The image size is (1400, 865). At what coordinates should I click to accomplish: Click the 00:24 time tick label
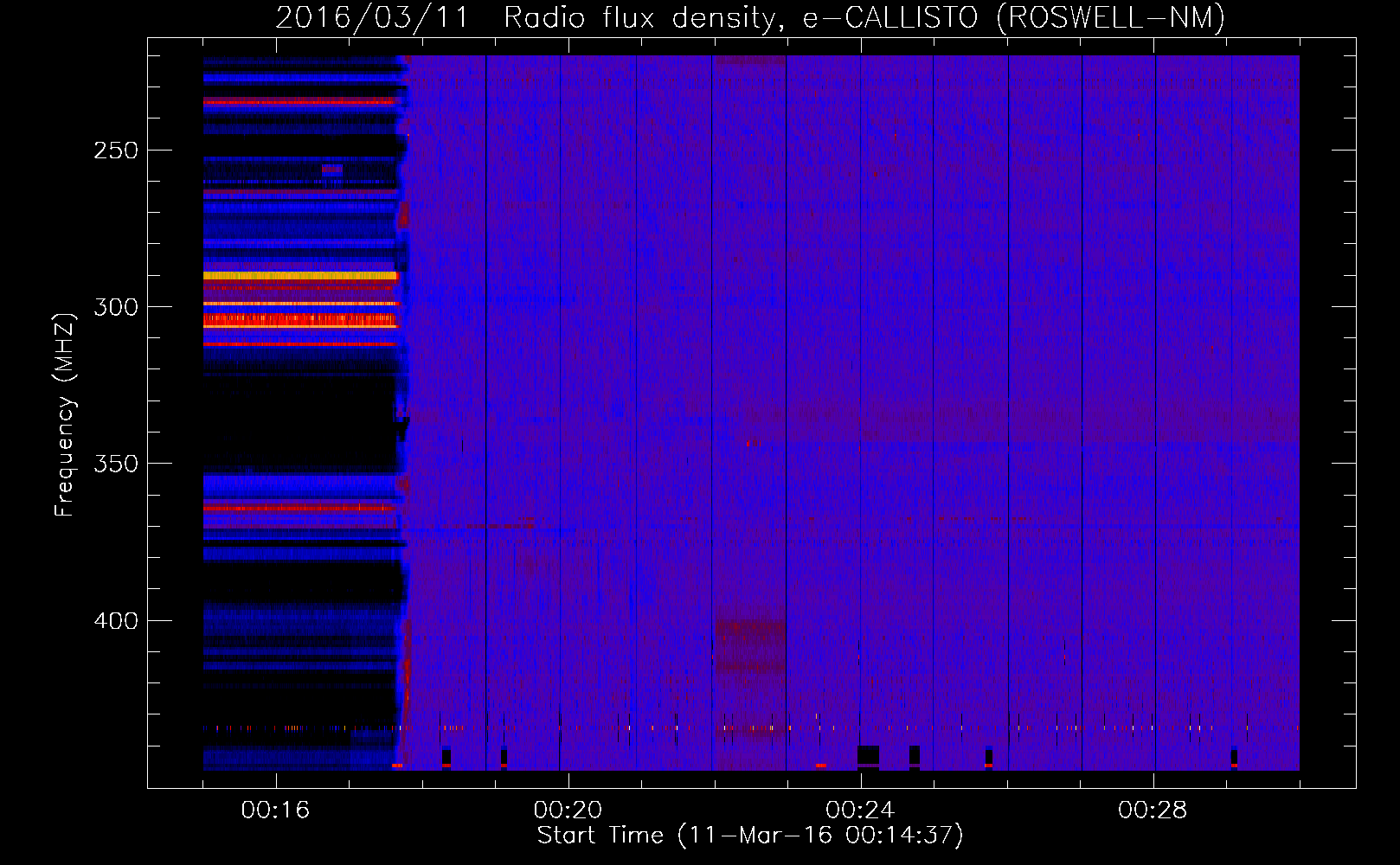click(x=860, y=810)
